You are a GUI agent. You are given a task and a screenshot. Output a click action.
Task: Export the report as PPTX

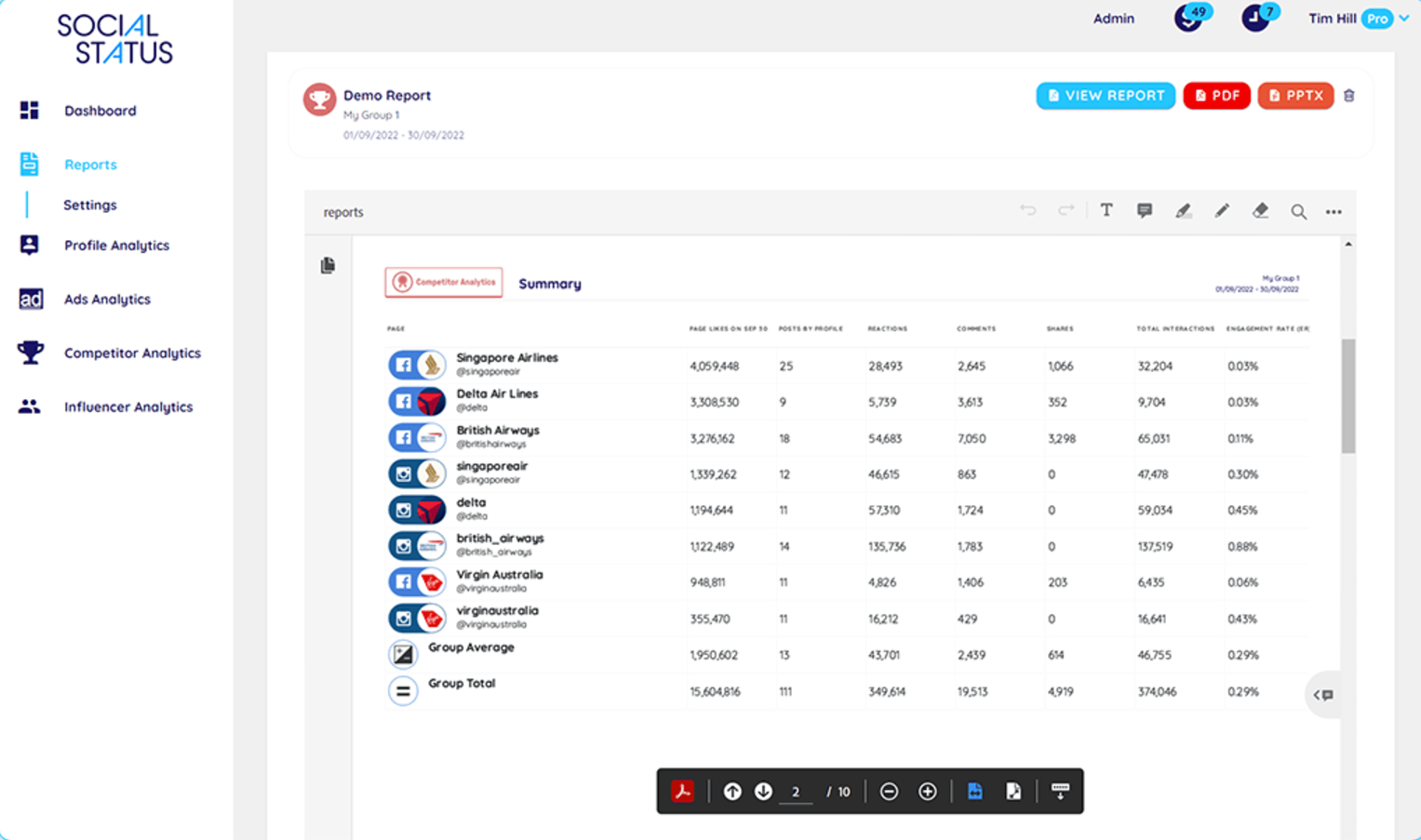[x=1295, y=96]
